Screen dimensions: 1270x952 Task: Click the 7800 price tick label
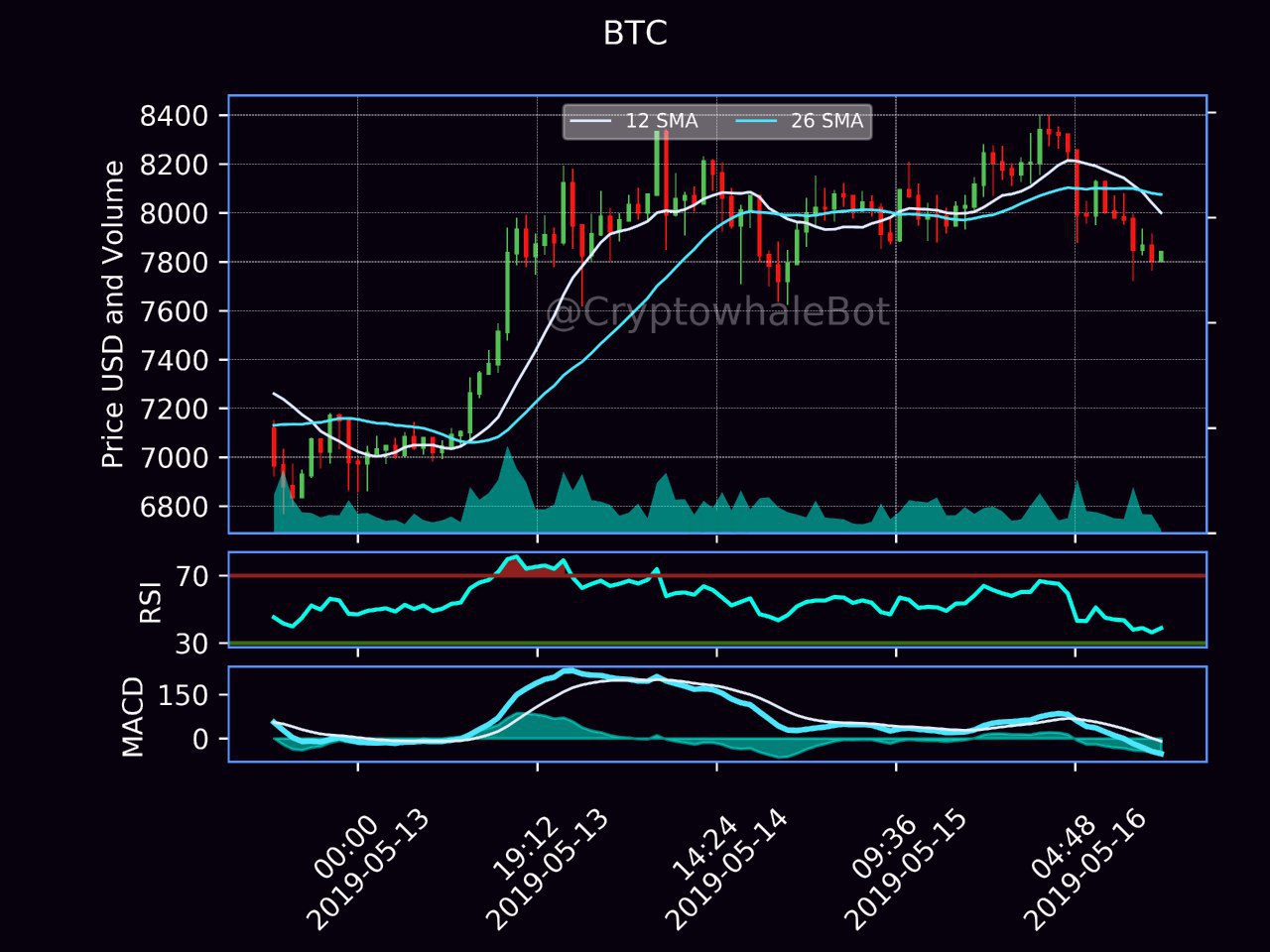174,263
